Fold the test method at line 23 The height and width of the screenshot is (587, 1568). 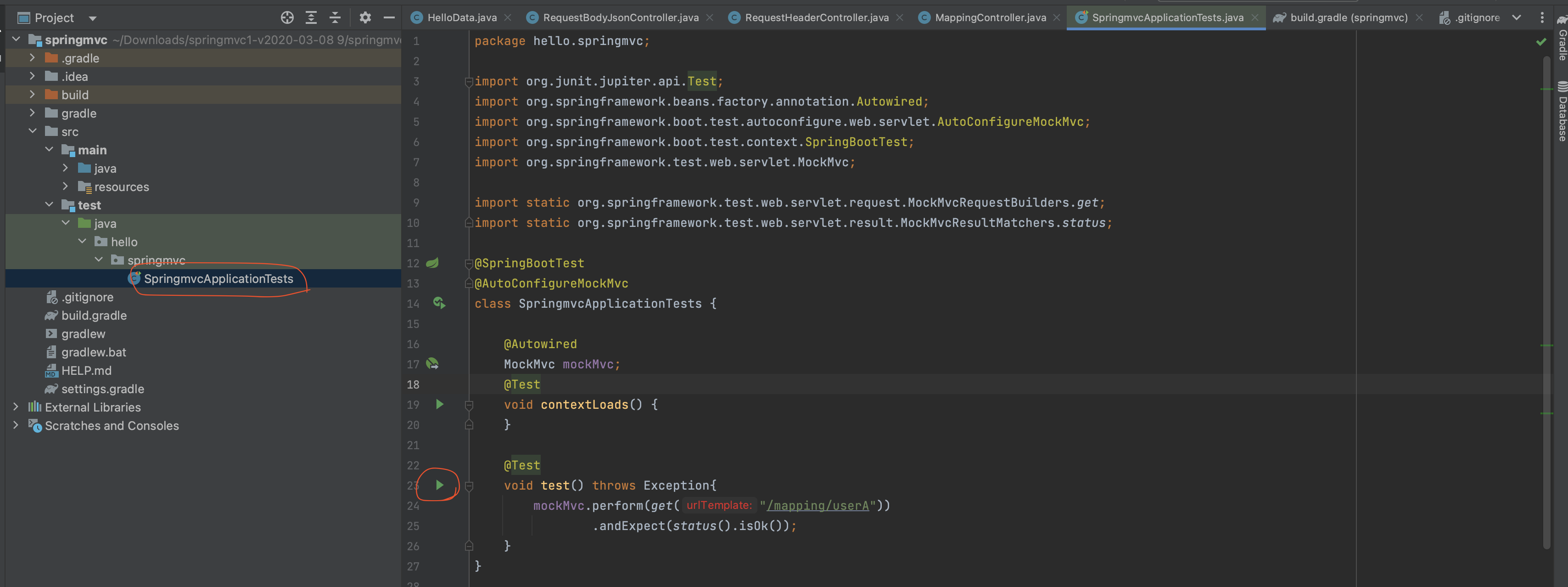(x=469, y=486)
